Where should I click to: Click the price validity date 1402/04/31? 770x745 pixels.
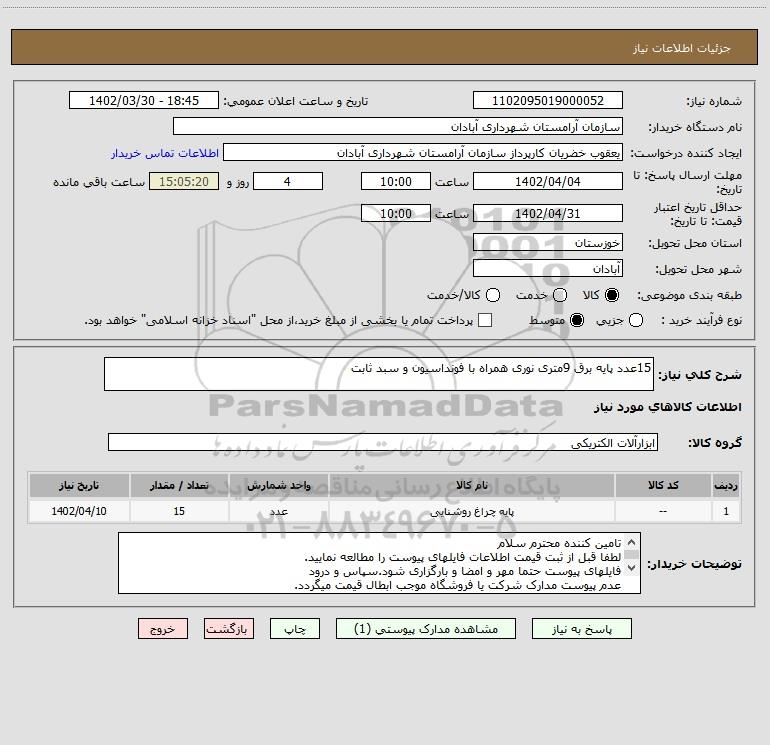coord(548,213)
